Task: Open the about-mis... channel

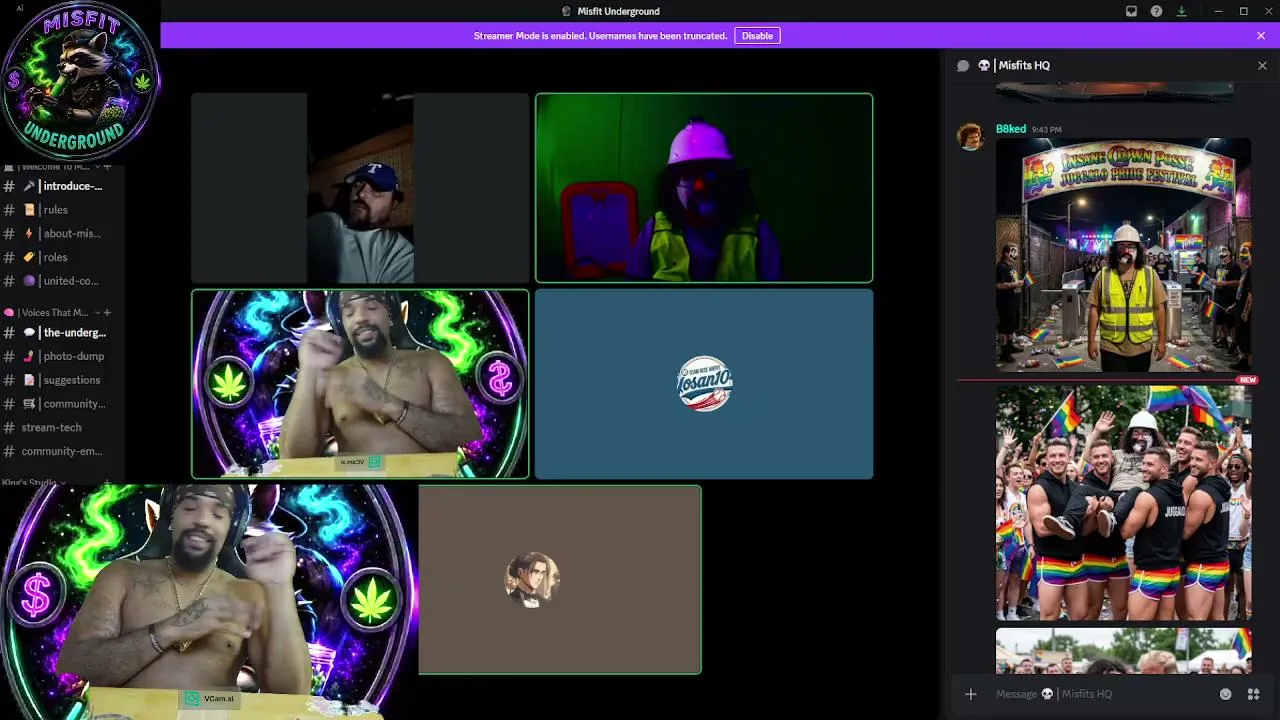Action: pyautogui.click(x=62, y=234)
